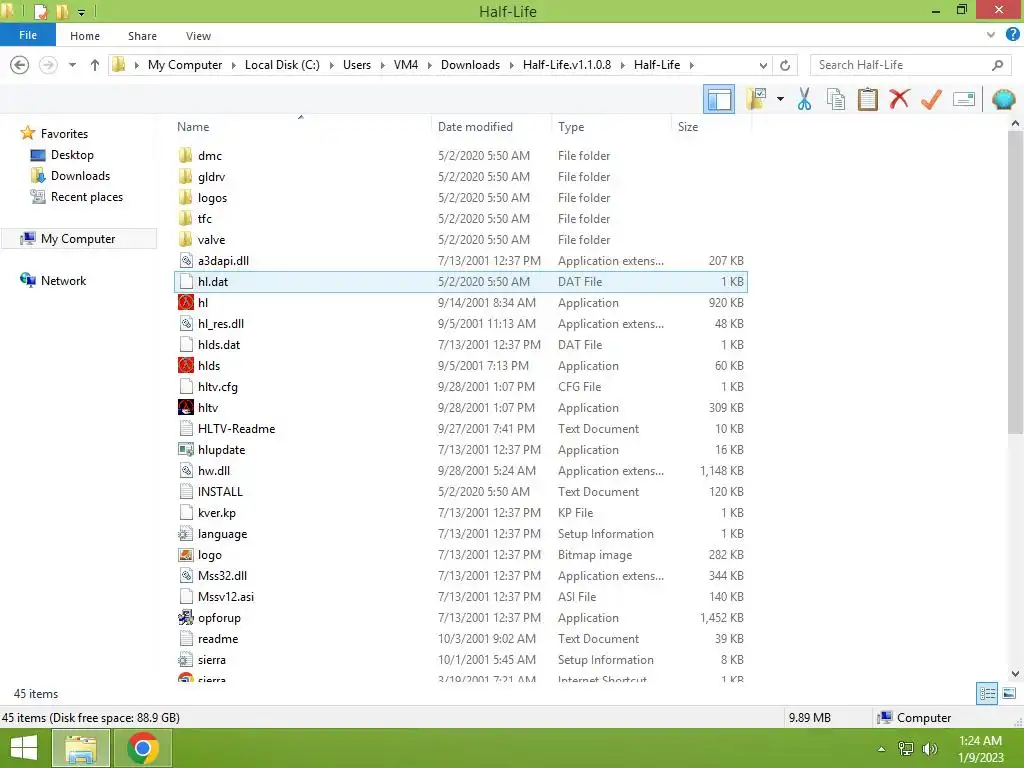Open the address bar history dropdown
The height and width of the screenshot is (768, 1024).
(763, 65)
